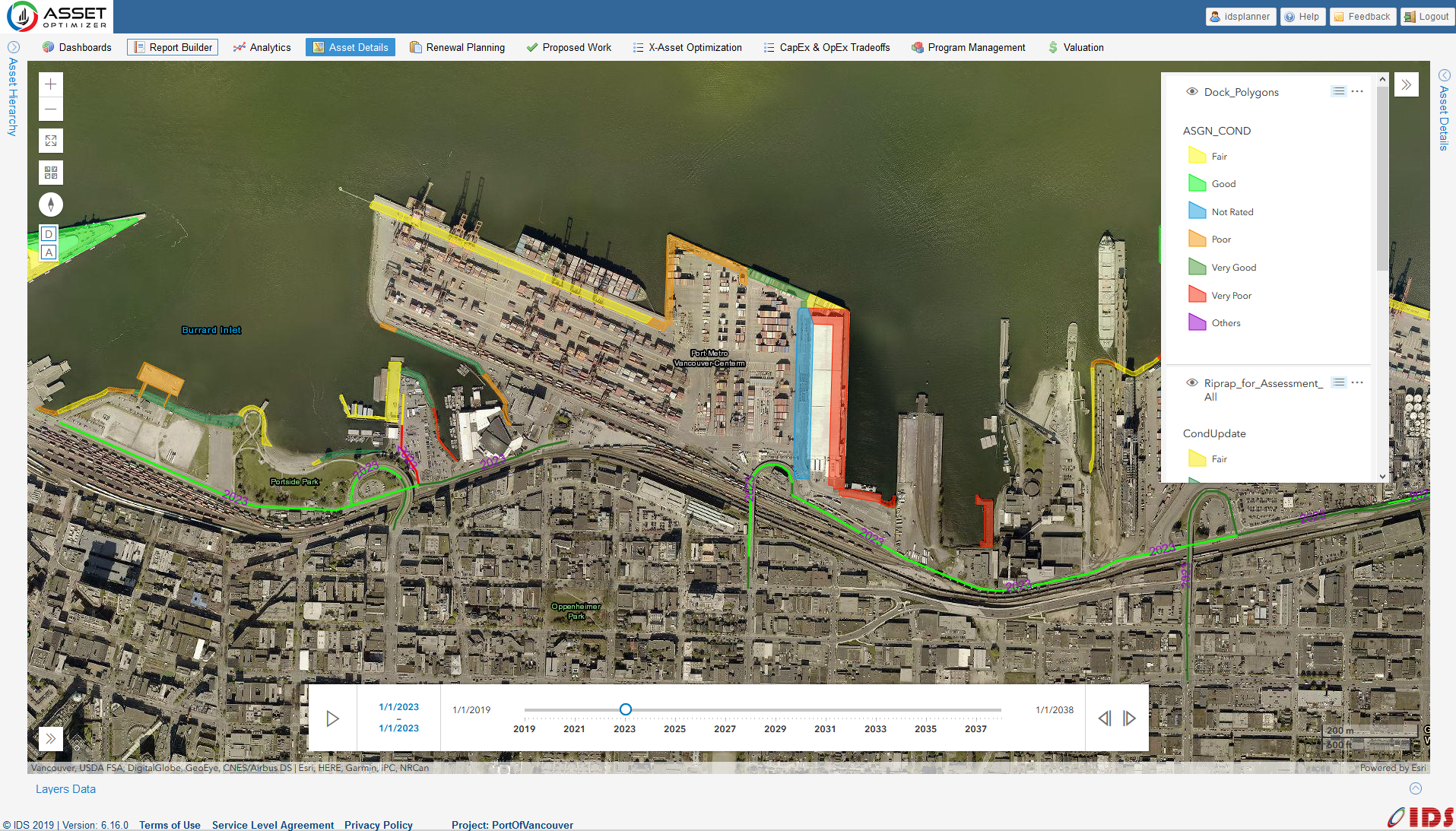Step to the next time period

[1129, 718]
